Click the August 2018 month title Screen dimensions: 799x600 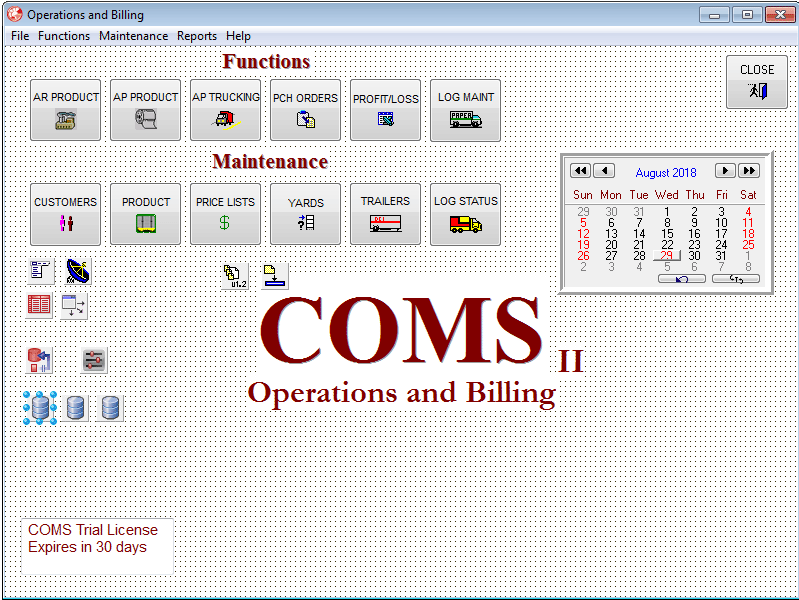click(x=665, y=173)
